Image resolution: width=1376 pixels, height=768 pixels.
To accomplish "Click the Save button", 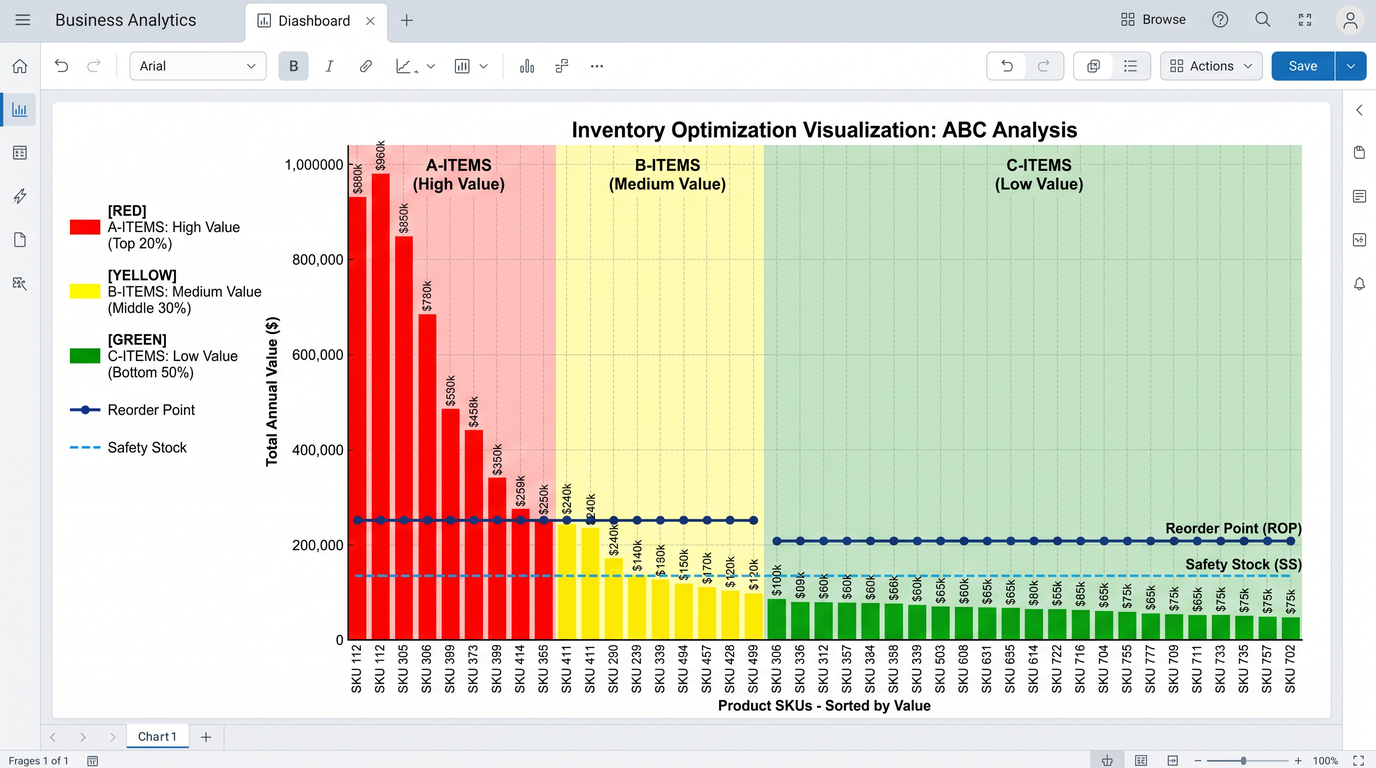I will point(1303,66).
